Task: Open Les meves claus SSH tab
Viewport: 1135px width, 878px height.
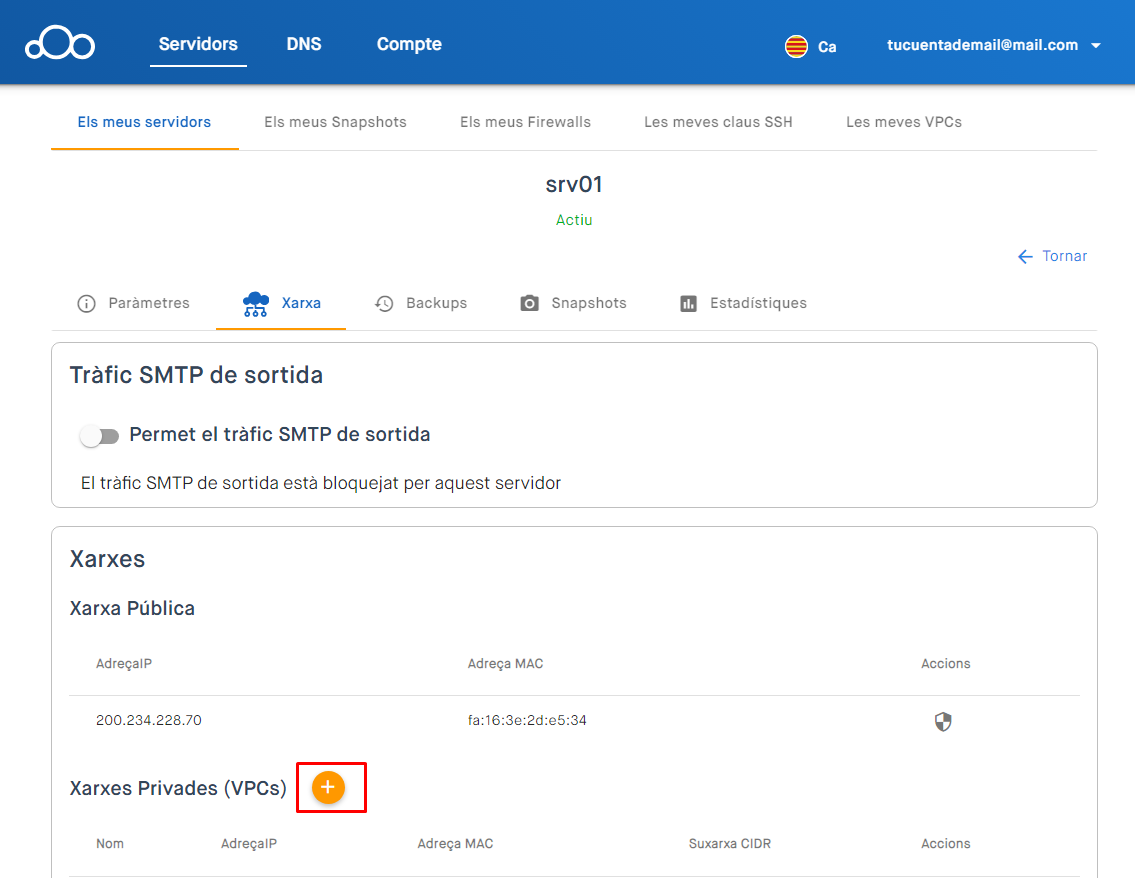Action: point(718,122)
